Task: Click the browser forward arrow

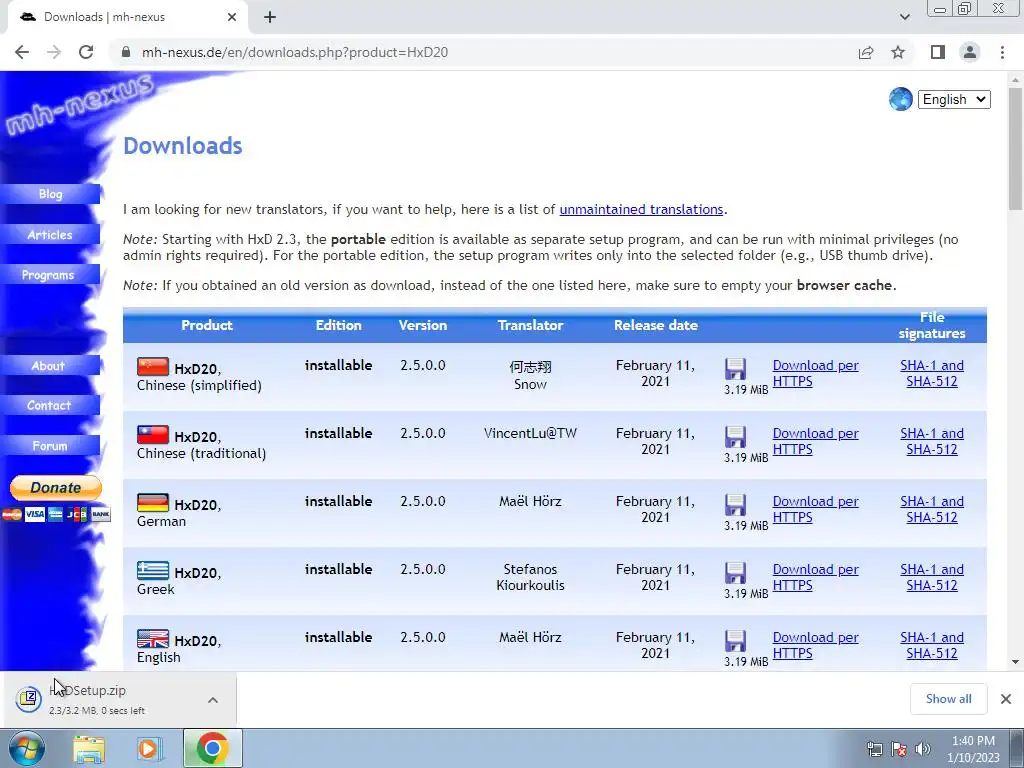Action: (x=54, y=52)
